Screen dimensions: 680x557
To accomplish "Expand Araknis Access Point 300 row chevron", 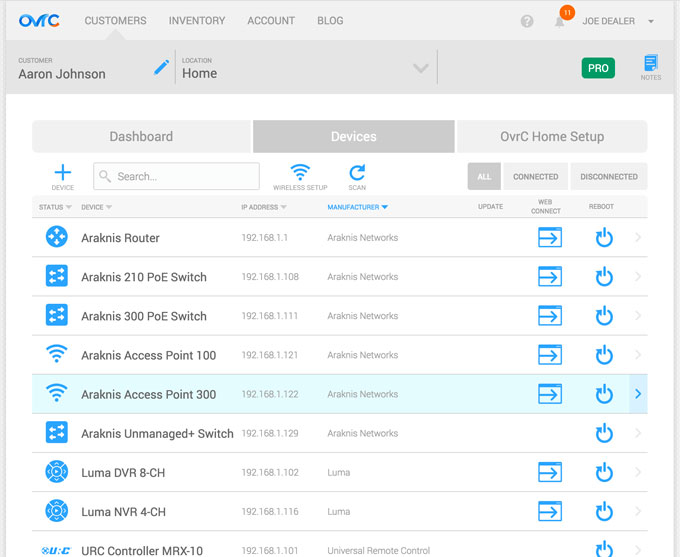I will coord(638,394).
